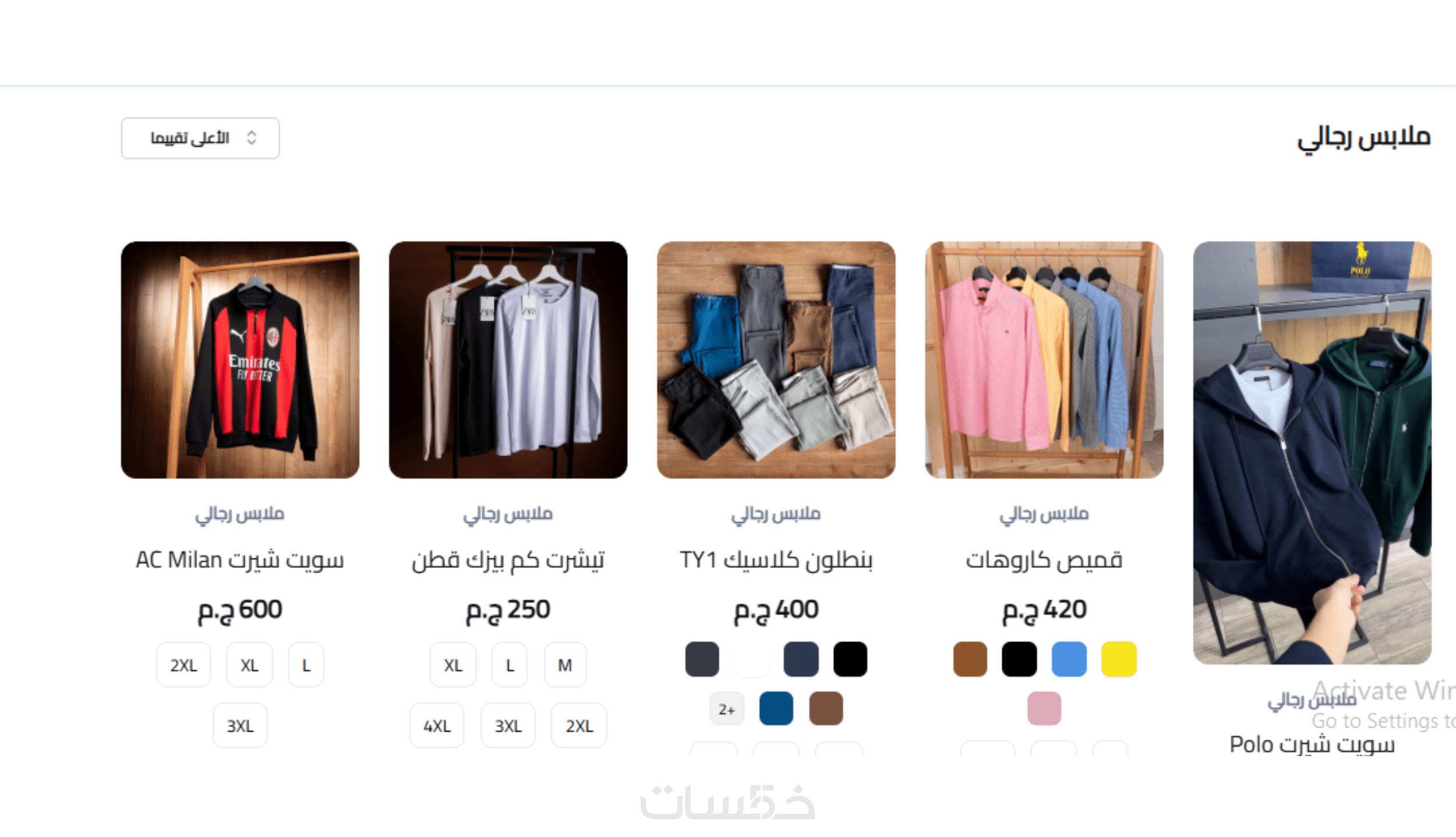Open the TY1 classic pants image

776,360
